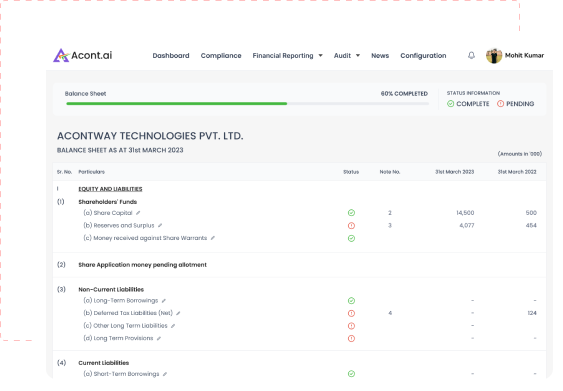Screen dimensions: 563x391
Task: Open (b) Reserves and Surplus line item
Action: (x=119, y=225)
